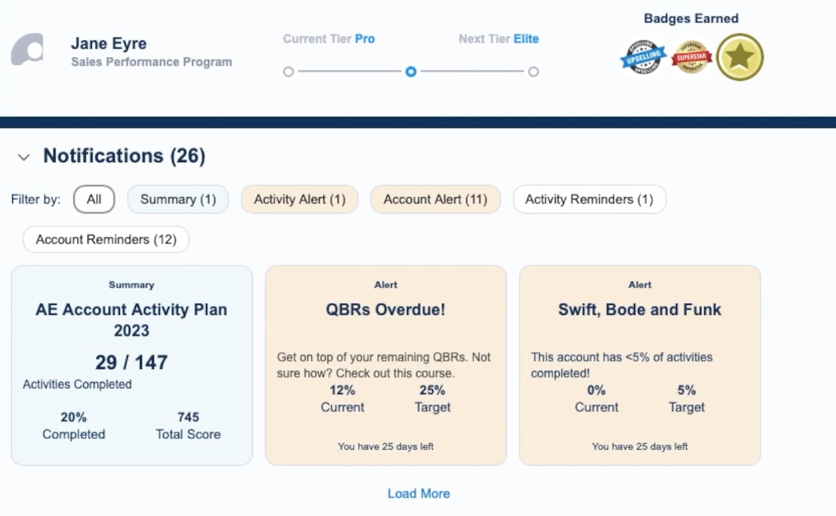Click the gold star badge icon
Image resolution: width=836 pixels, height=516 pixels.
coord(739,57)
